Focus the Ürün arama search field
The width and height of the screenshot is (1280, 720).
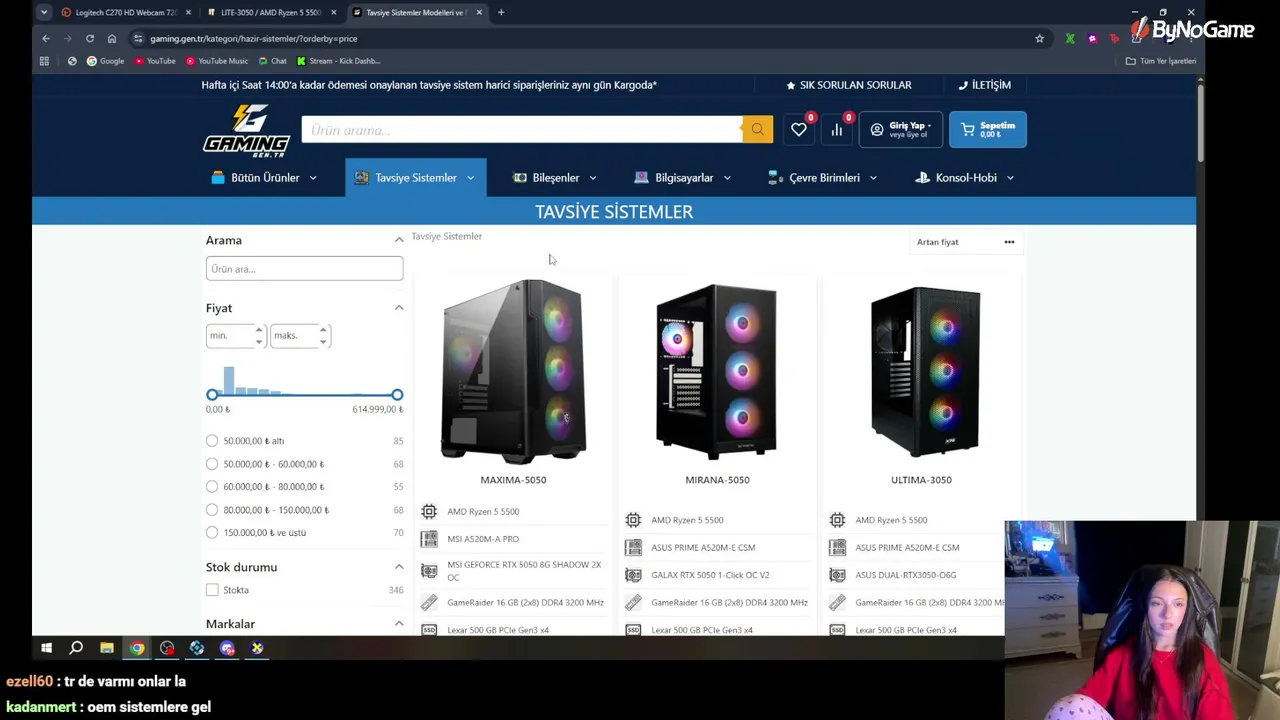click(x=521, y=130)
